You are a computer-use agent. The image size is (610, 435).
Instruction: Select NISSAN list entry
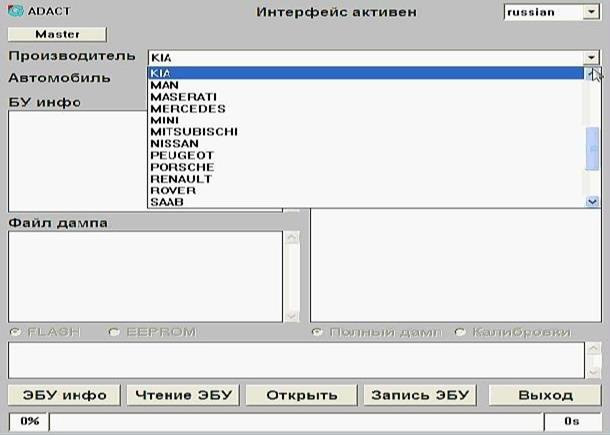point(366,144)
